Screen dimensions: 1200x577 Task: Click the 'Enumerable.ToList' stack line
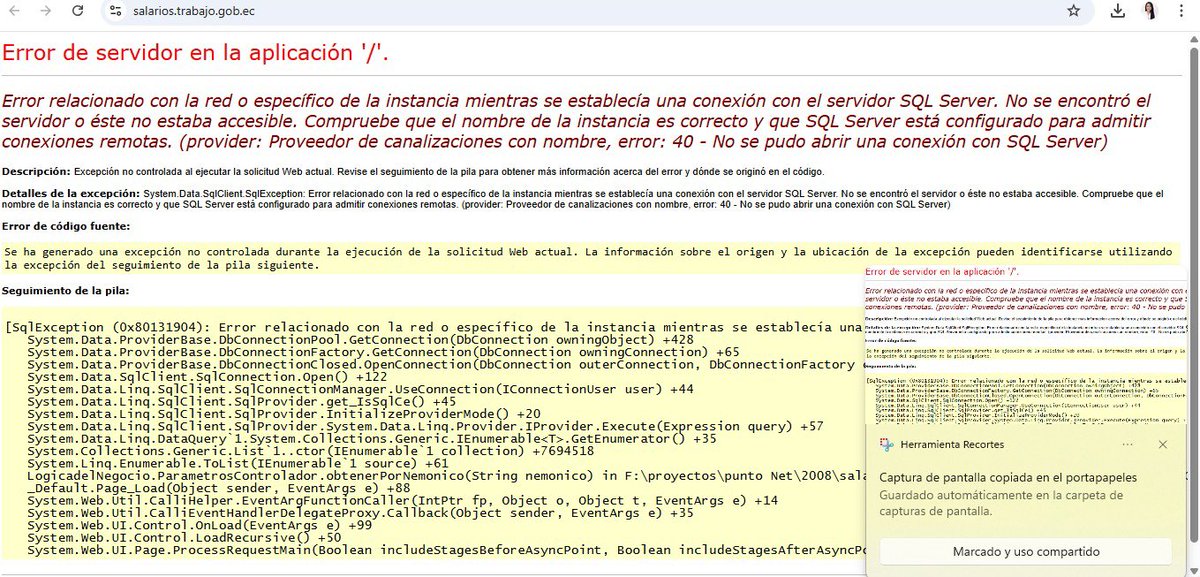click(238, 463)
